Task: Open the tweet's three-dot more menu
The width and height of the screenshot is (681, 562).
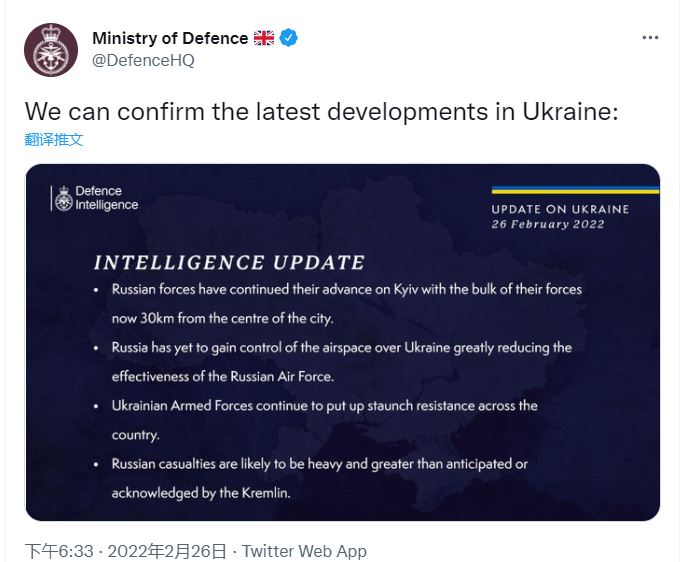Action: point(650,38)
